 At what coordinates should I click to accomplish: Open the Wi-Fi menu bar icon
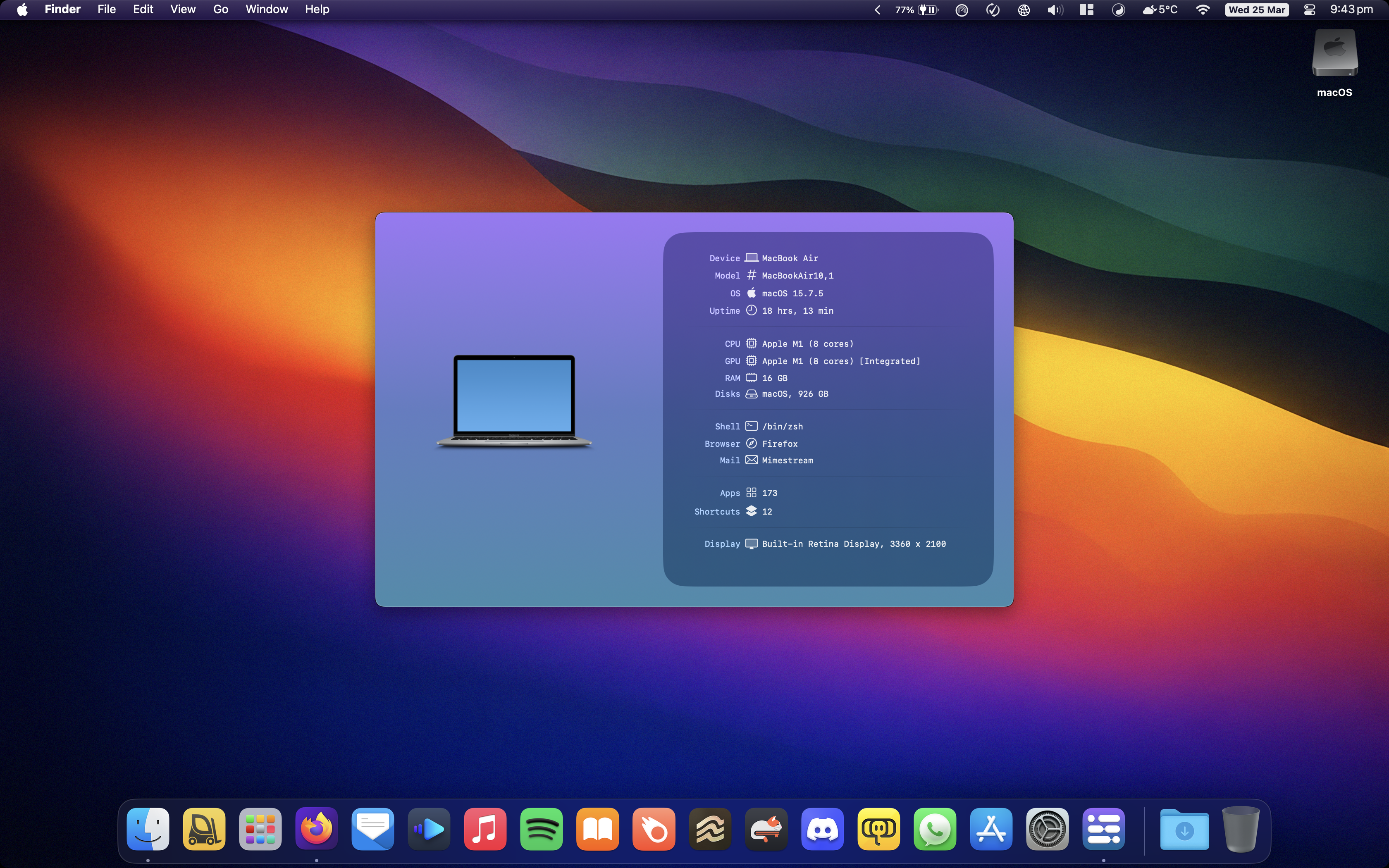(x=1203, y=10)
